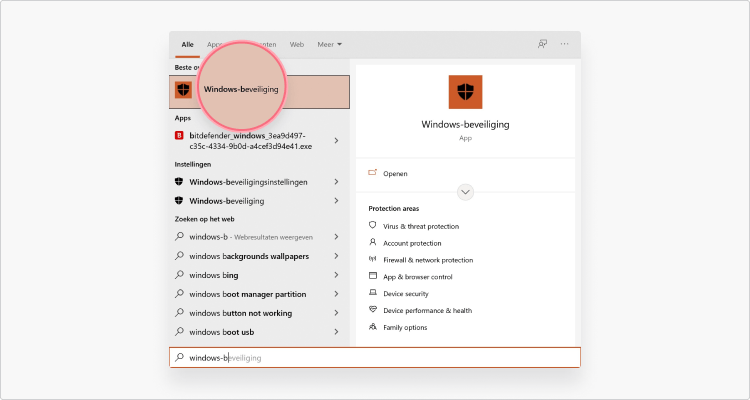The width and height of the screenshot is (750, 400).
Task: Expand chevron for windows bing
Action: 336,275
